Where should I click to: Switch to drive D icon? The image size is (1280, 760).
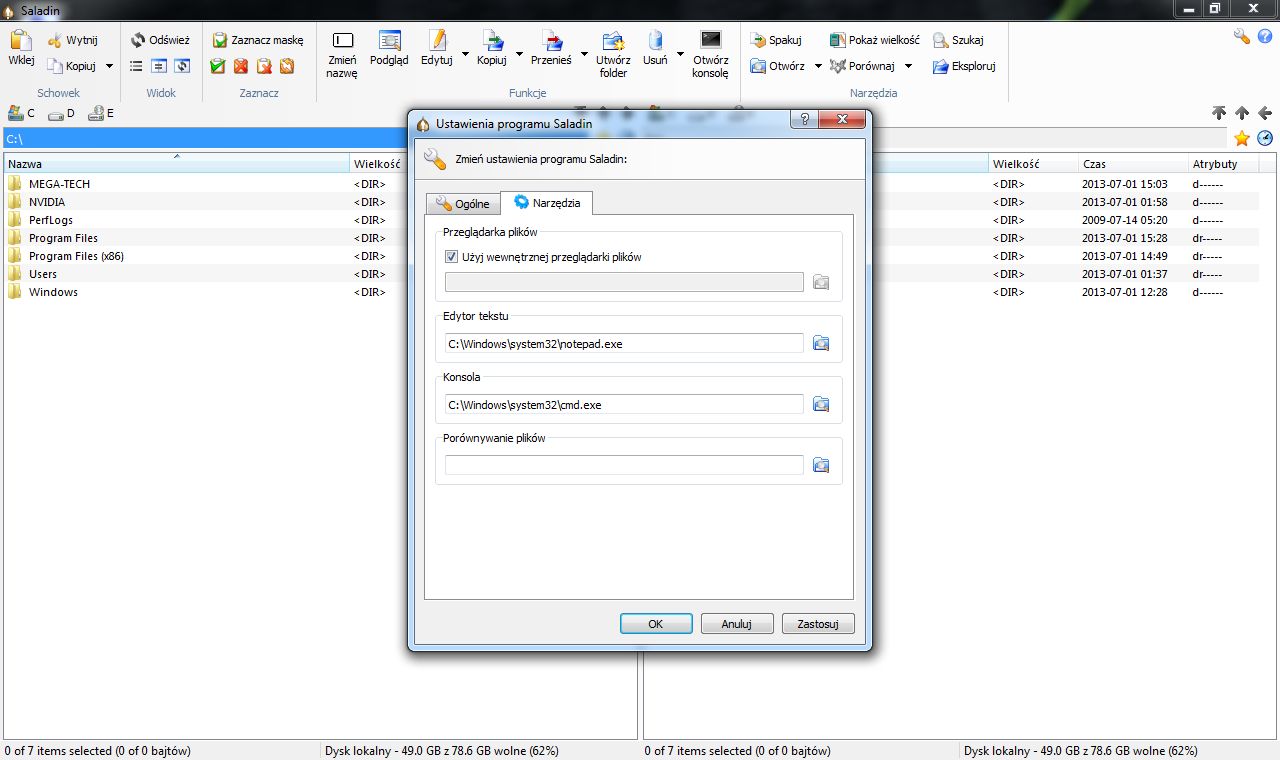(x=55, y=113)
